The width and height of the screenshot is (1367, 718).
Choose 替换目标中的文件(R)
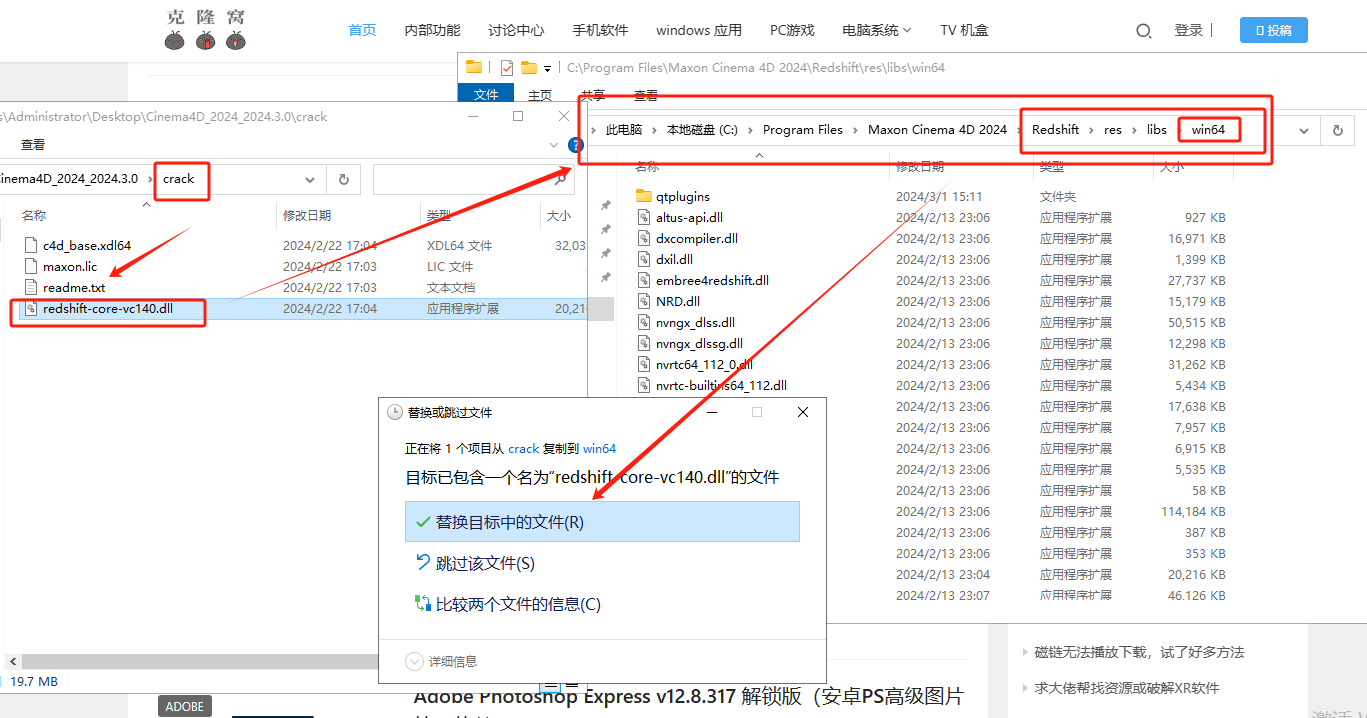tap(602, 522)
